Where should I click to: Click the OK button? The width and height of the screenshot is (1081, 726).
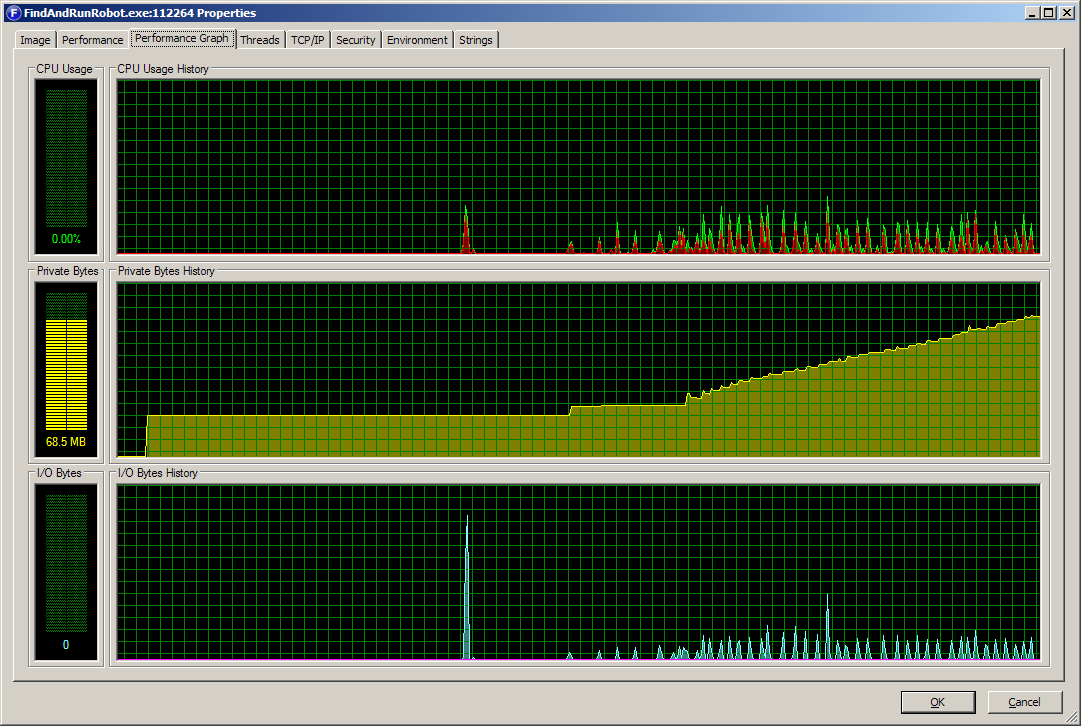coord(937,701)
